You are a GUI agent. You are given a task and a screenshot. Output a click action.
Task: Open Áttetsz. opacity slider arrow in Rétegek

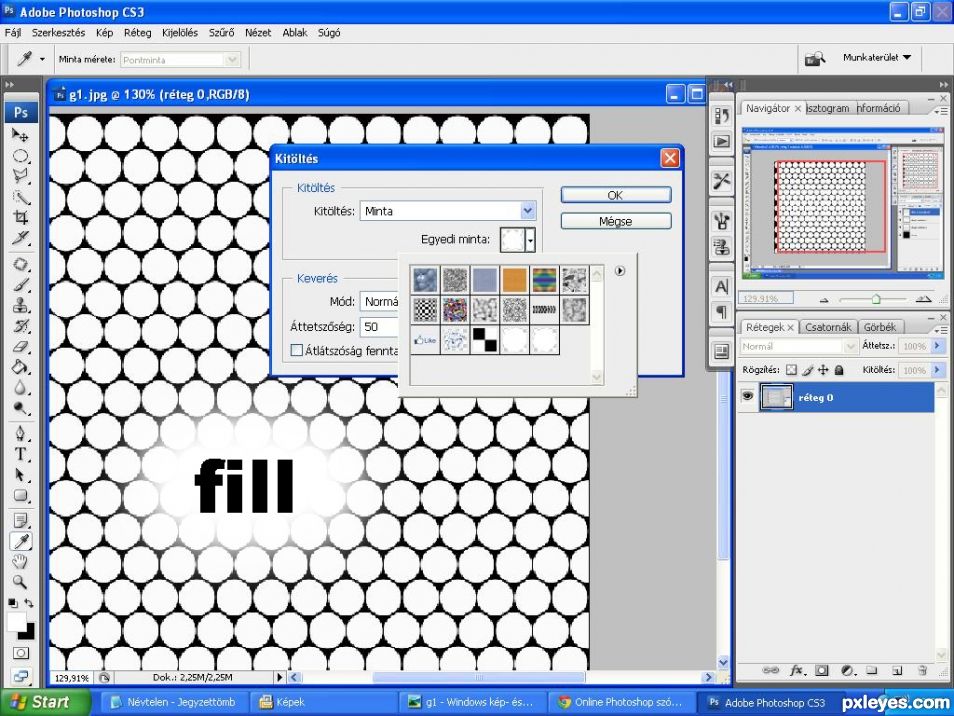click(937, 346)
